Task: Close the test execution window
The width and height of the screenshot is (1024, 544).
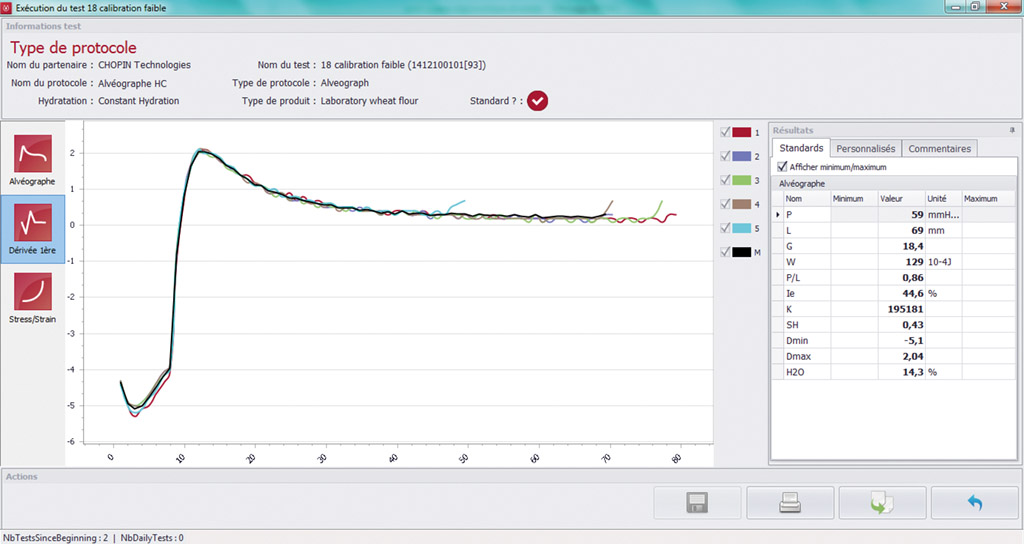Action: point(1004,7)
